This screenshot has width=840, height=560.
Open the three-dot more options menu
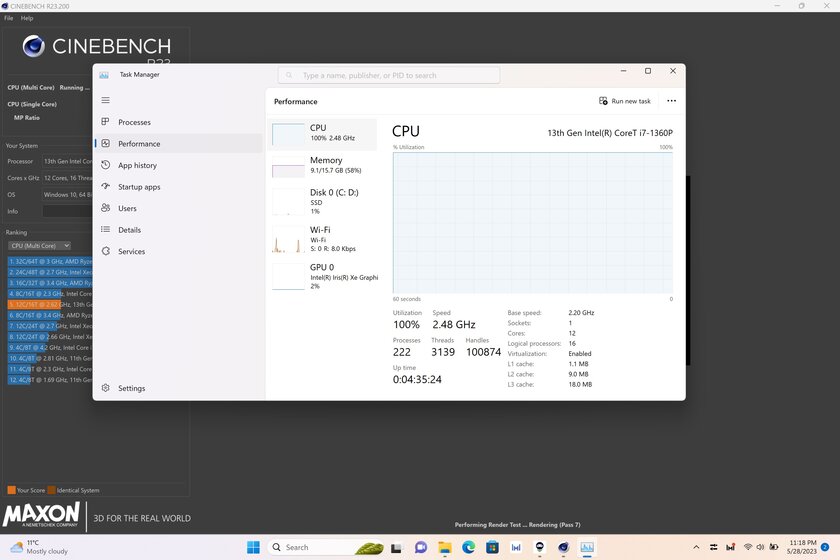click(x=671, y=101)
